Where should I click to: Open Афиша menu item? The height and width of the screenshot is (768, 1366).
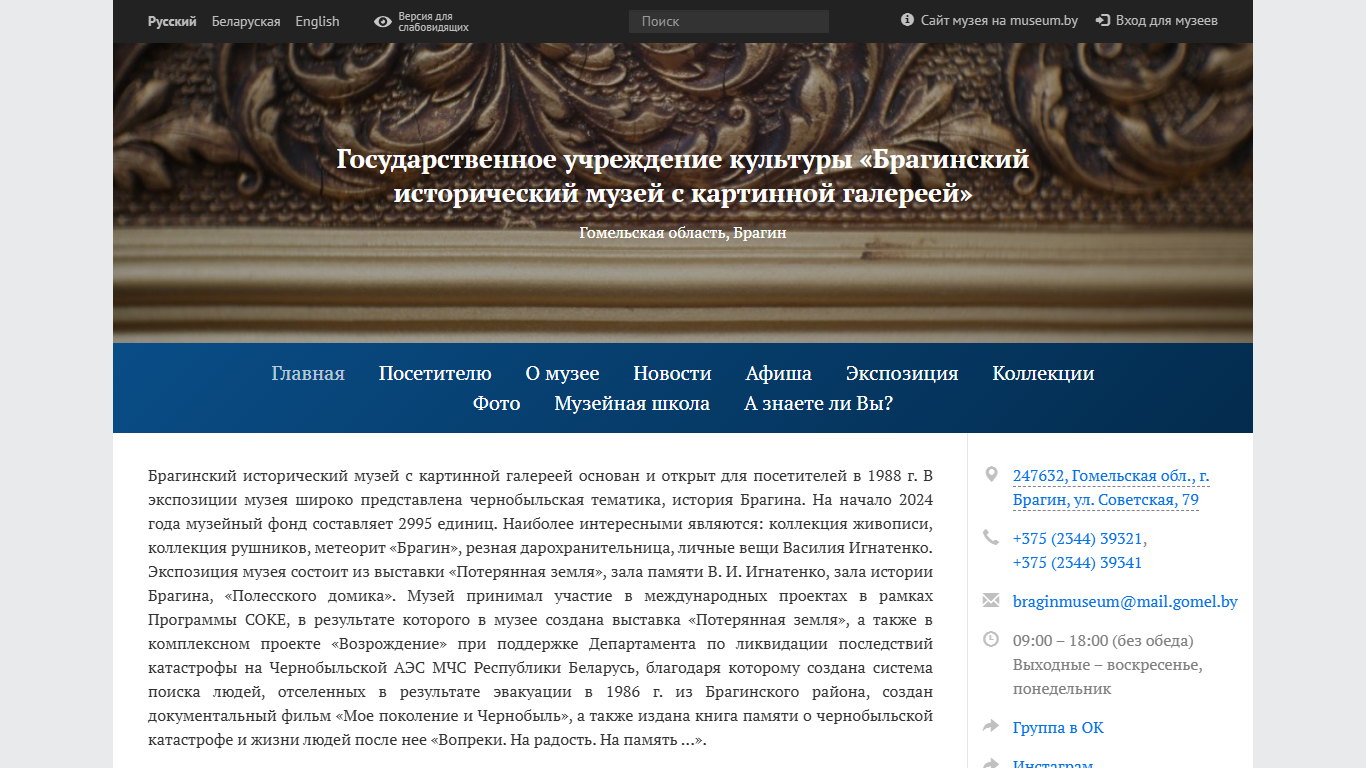tap(779, 373)
